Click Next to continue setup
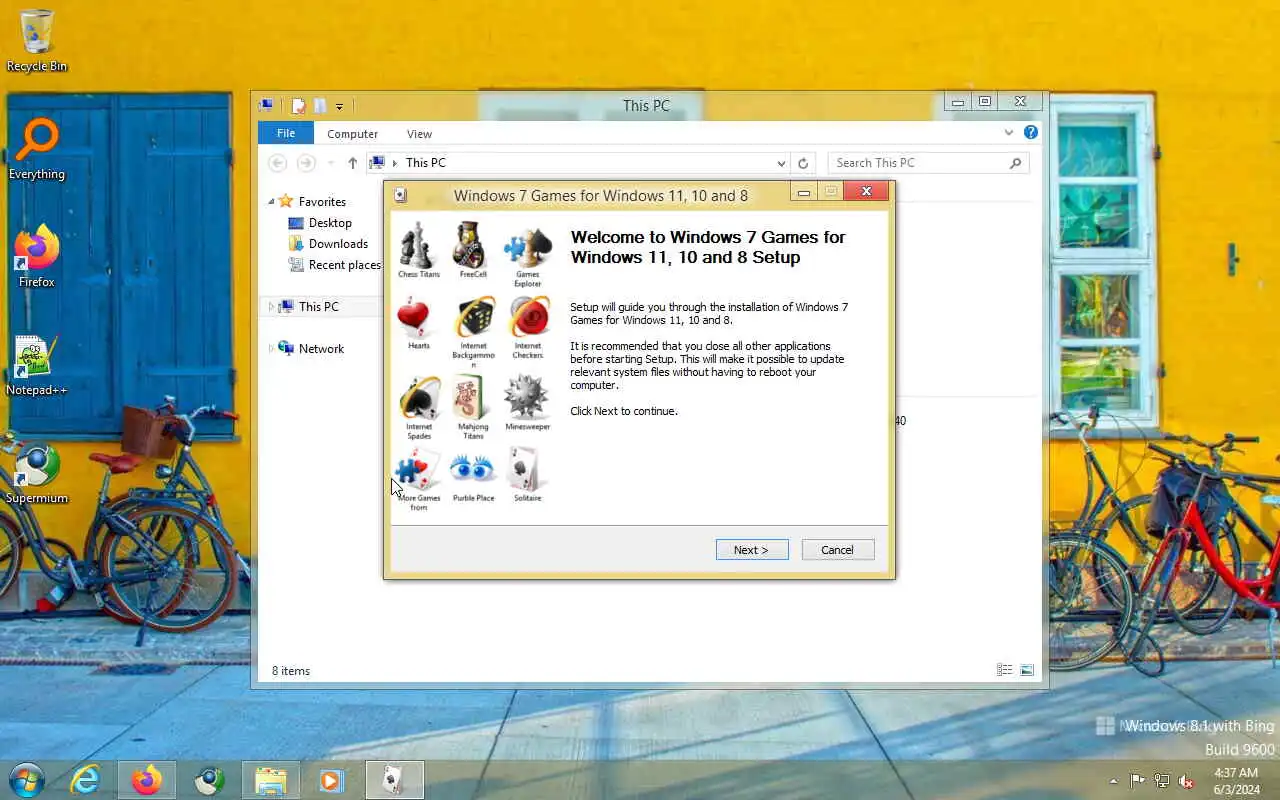 pyautogui.click(x=752, y=550)
